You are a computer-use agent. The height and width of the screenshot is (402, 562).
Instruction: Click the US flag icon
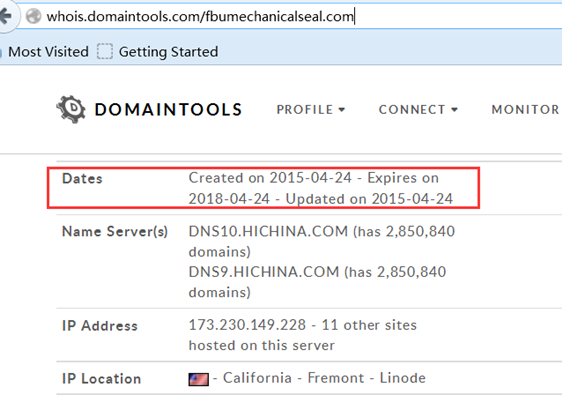(x=199, y=379)
